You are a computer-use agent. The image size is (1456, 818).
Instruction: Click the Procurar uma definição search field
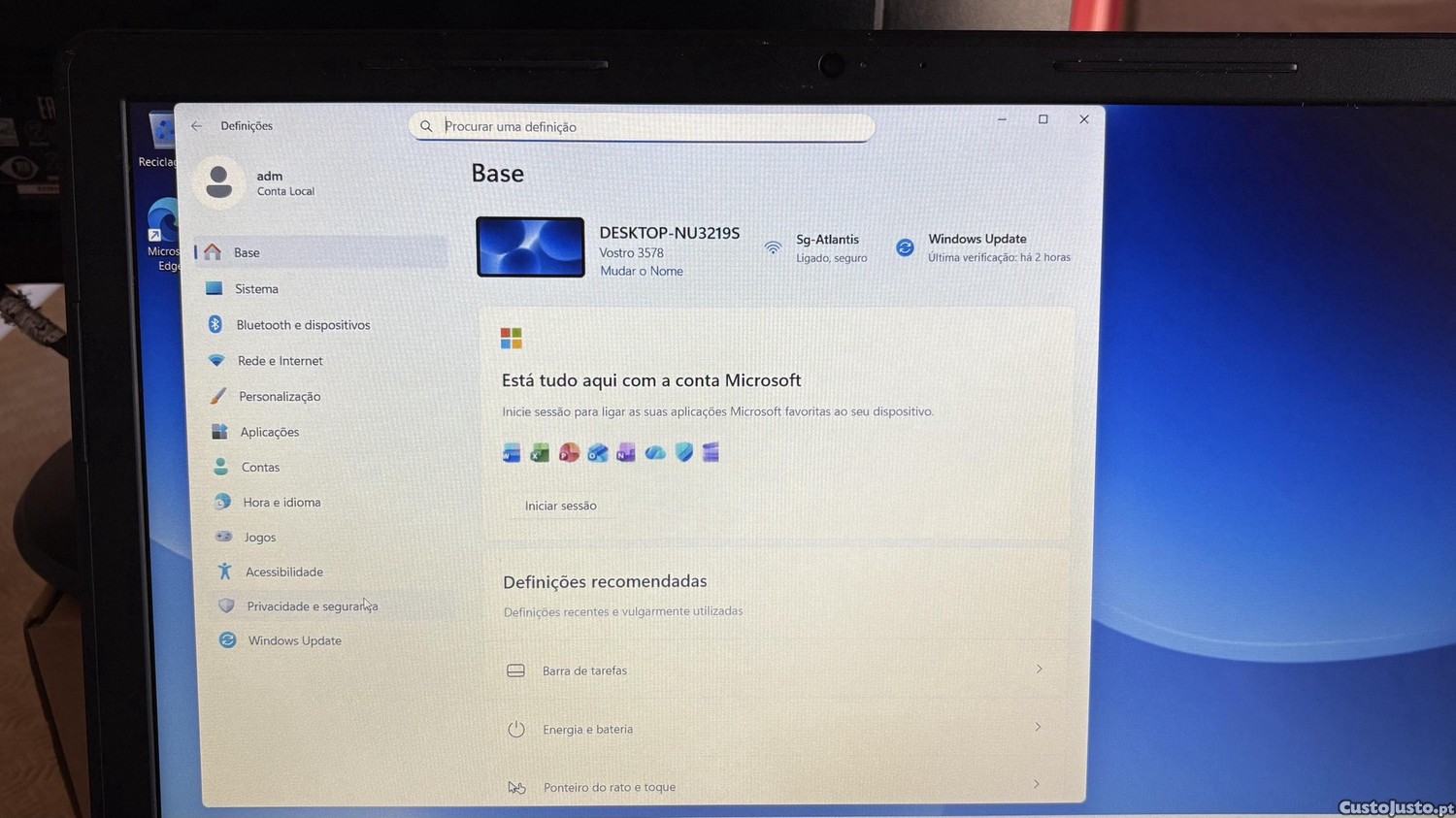click(650, 126)
